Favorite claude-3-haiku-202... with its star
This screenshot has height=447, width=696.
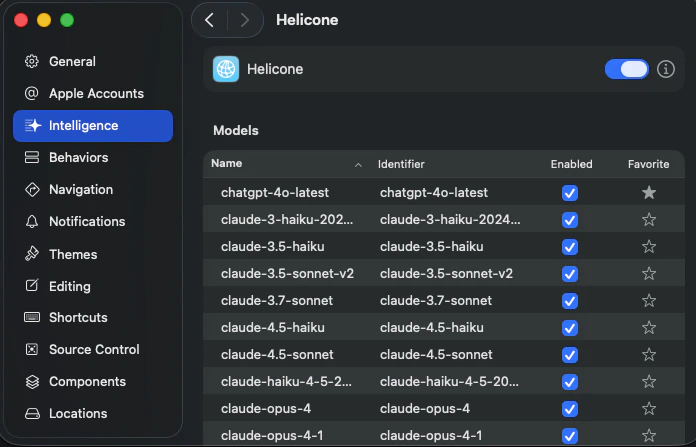(649, 219)
